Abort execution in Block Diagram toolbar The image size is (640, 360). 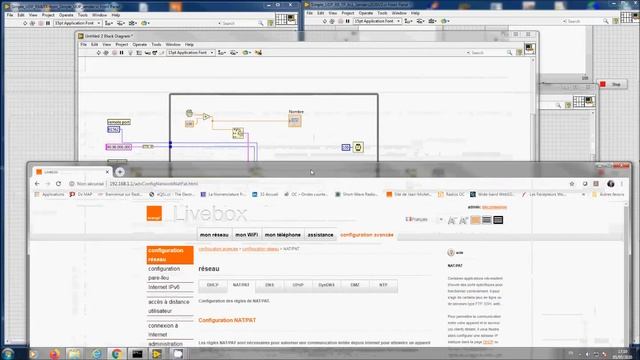[x=114, y=53]
